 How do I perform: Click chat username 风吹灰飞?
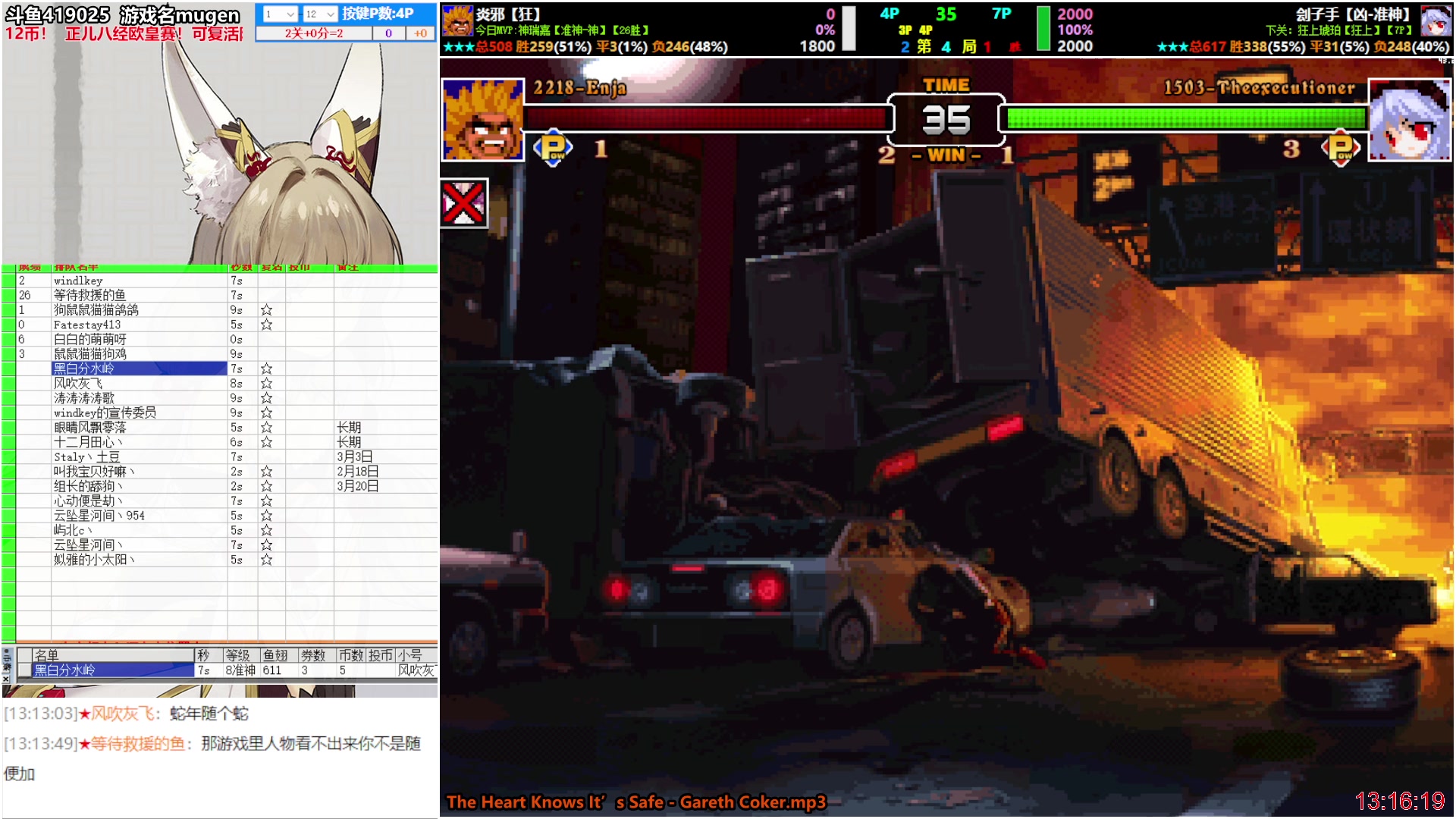tap(124, 714)
